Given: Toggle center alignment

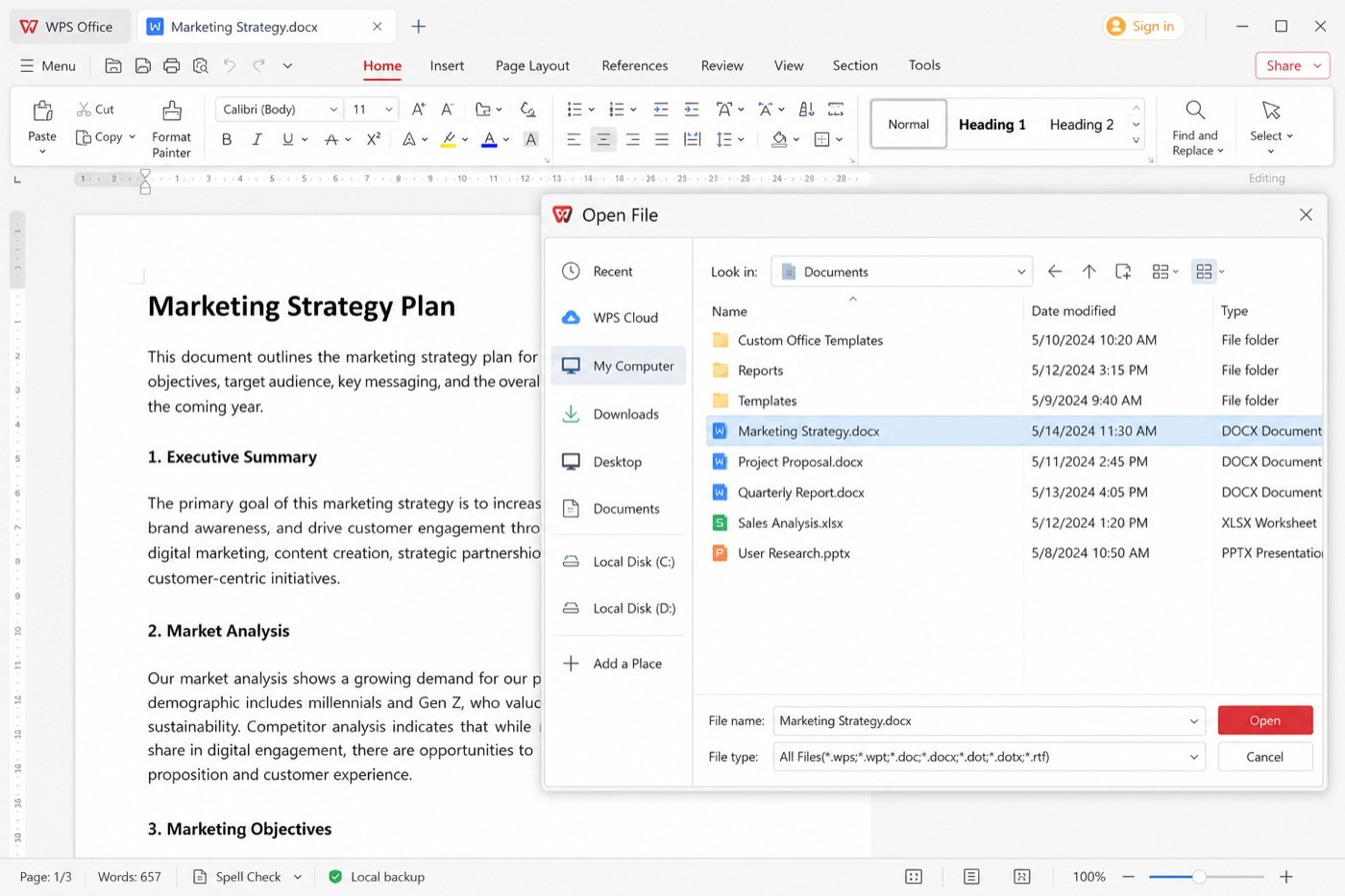Looking at the screenshot, I should pyautogui.click(x=603, y=139).
